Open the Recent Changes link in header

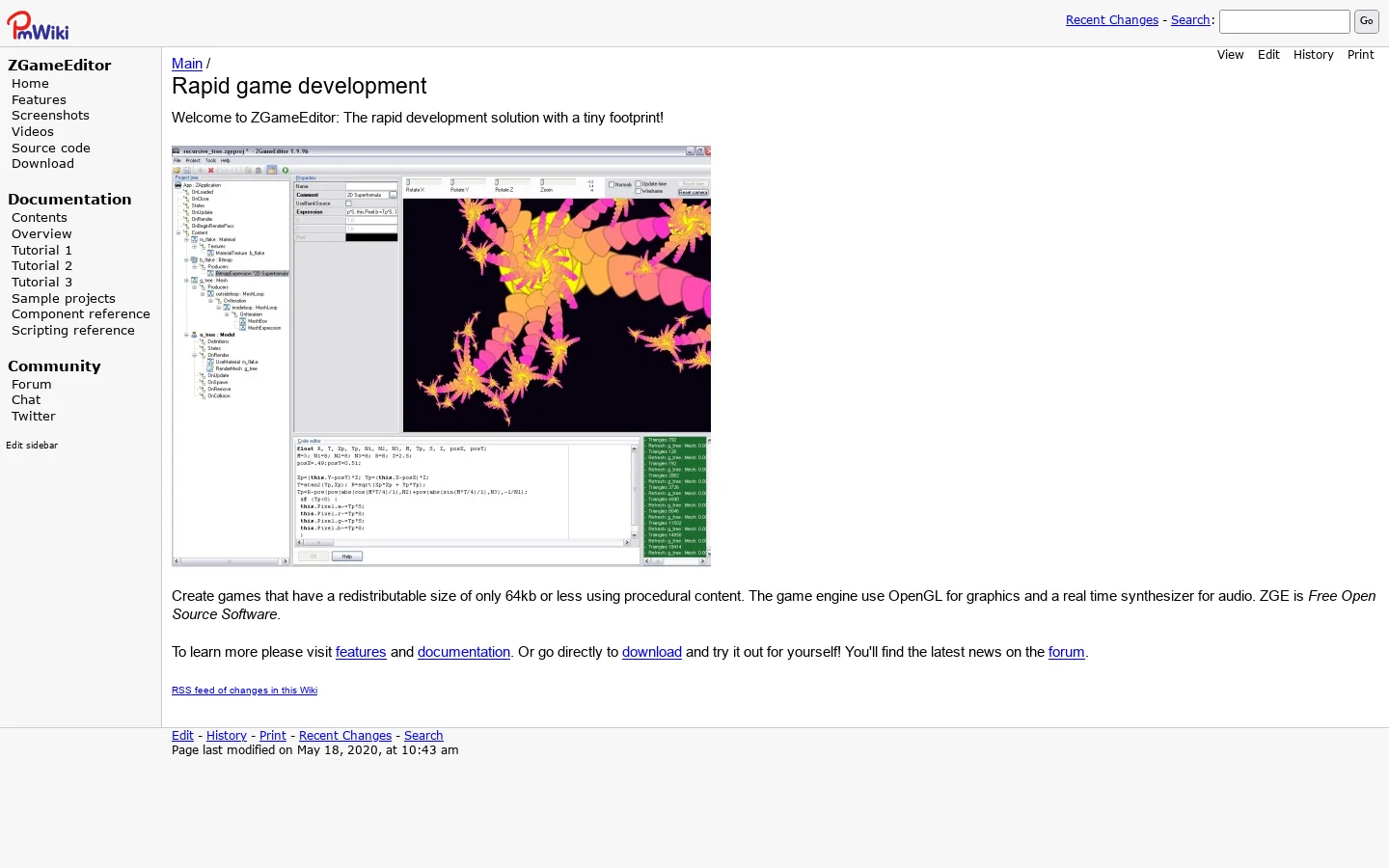pyautogui.click(x=1111, y=20)
